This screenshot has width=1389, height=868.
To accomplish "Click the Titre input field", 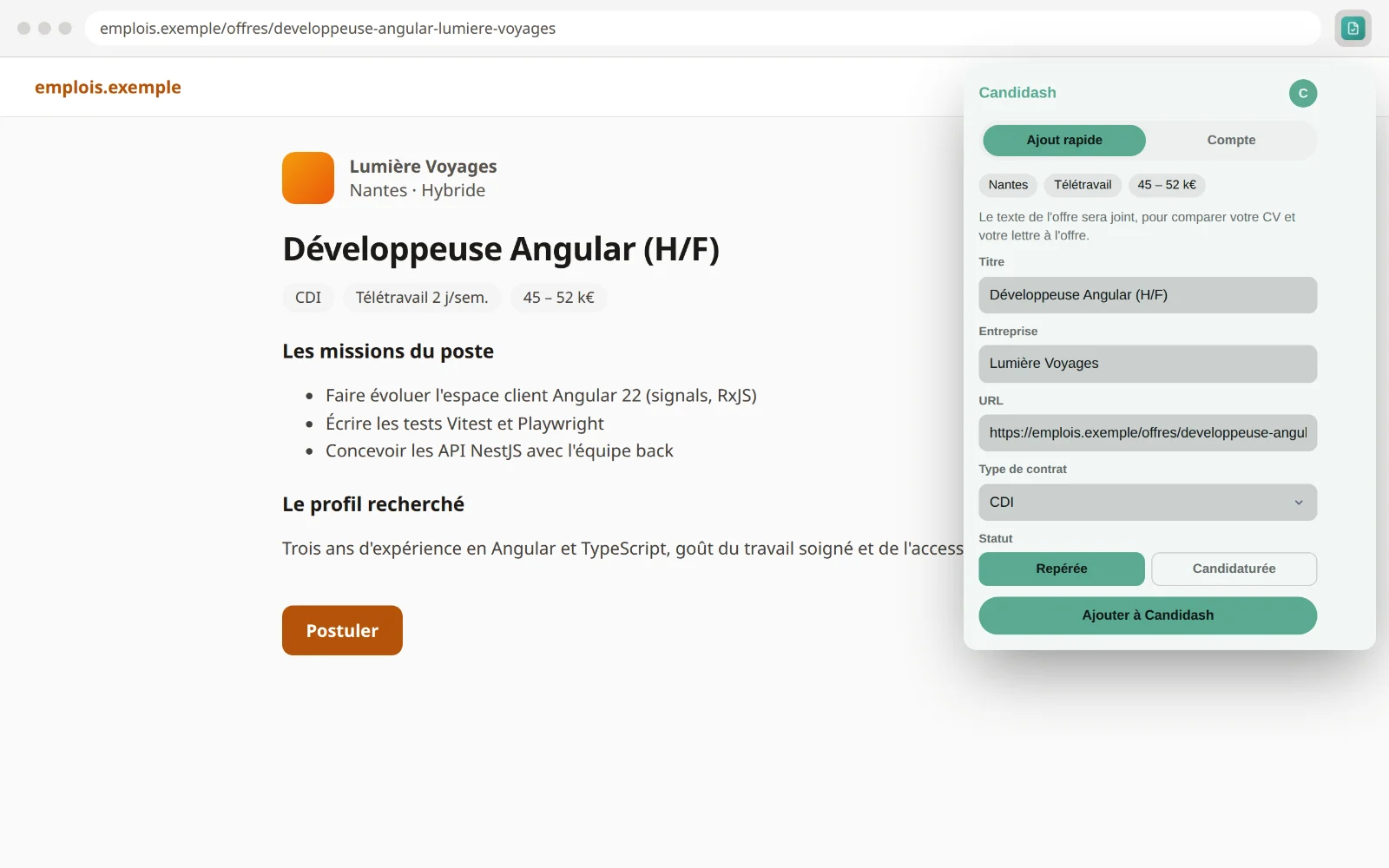I will [1148, 295].
